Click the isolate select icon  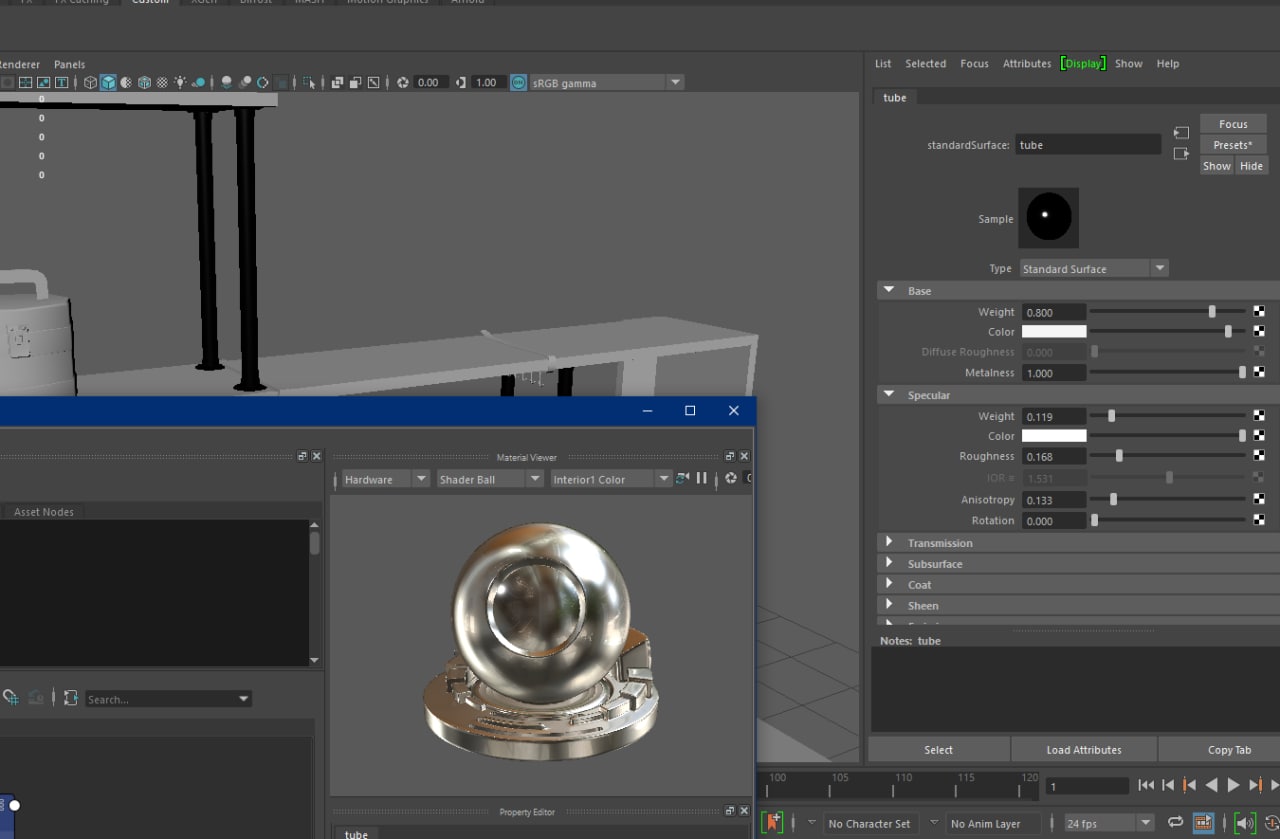click(x=310, y=83)
